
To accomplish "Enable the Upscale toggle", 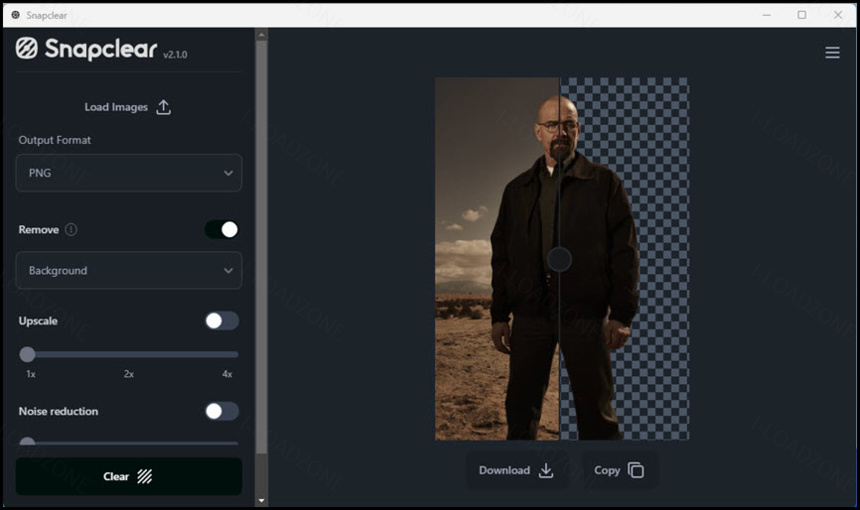I will coord(222,321).
